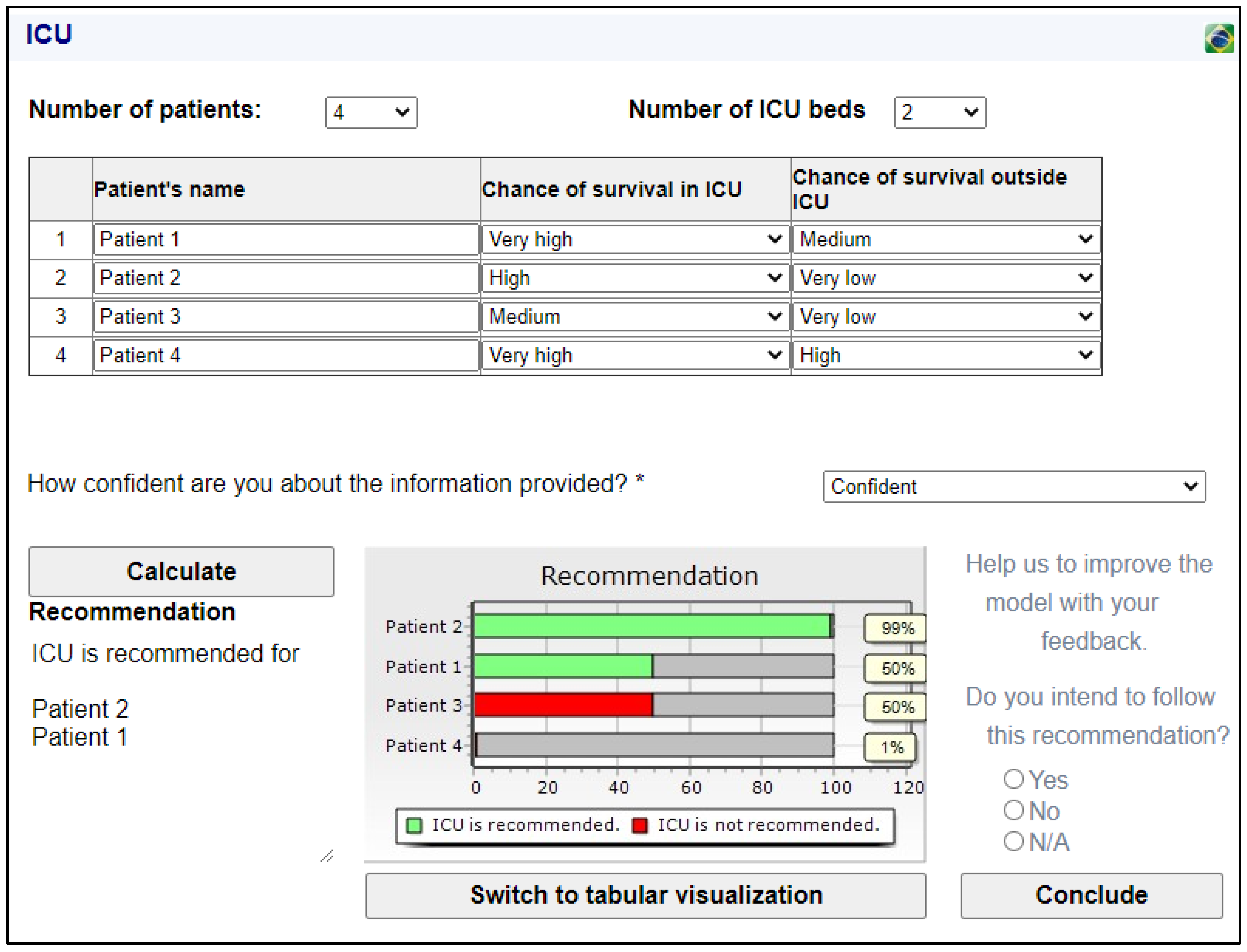Select the N/A radio button
Viewport: 1247px width, 952px height.
[x=1014, y=841]
